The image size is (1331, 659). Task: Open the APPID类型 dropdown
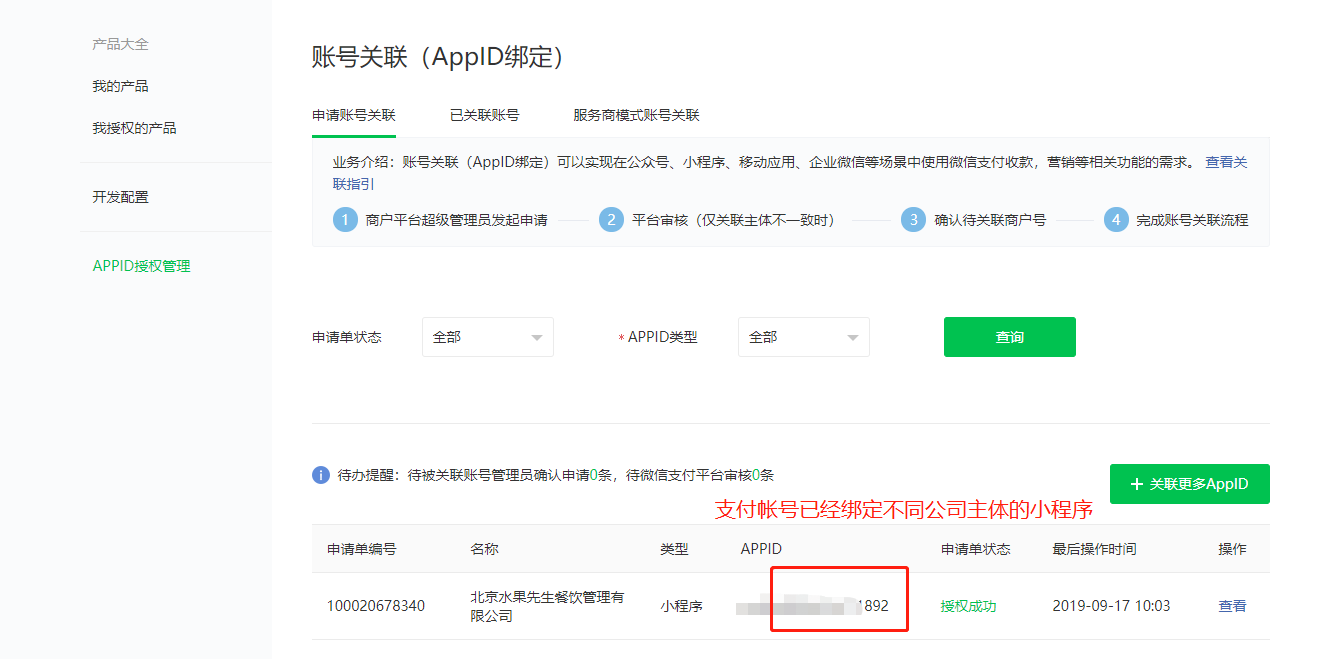point(803,337)
